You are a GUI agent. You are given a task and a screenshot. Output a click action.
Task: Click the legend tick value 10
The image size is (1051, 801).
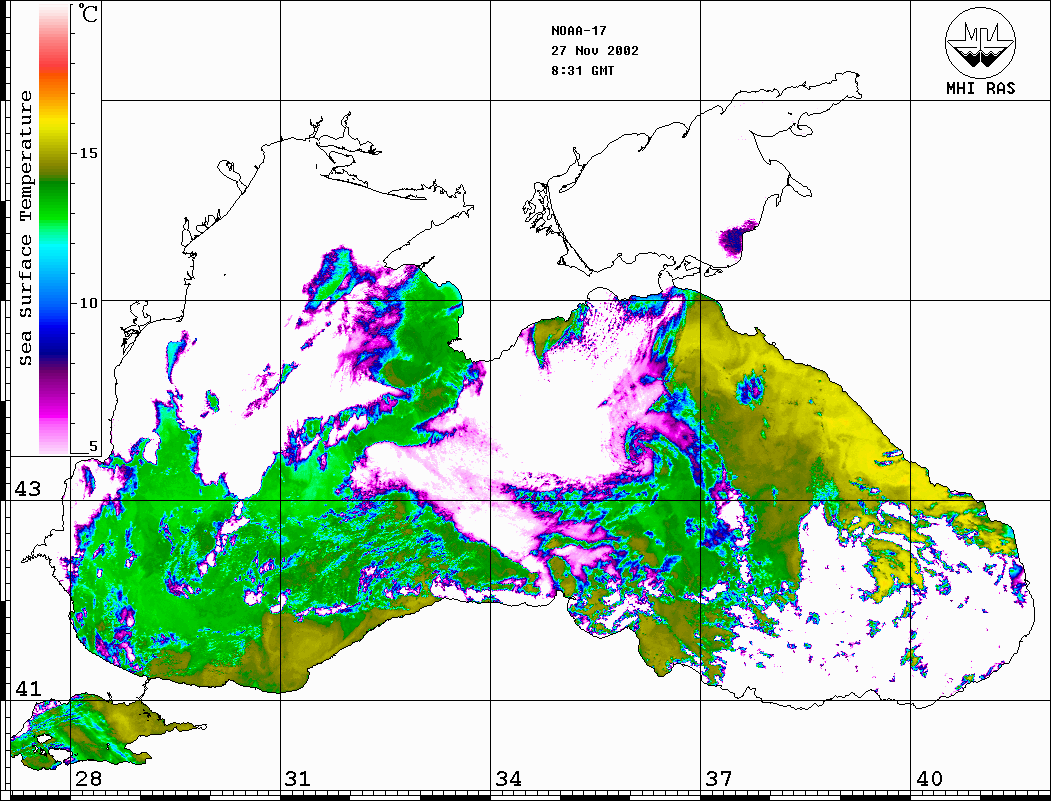pyautogui.click(x=88, y=304)
